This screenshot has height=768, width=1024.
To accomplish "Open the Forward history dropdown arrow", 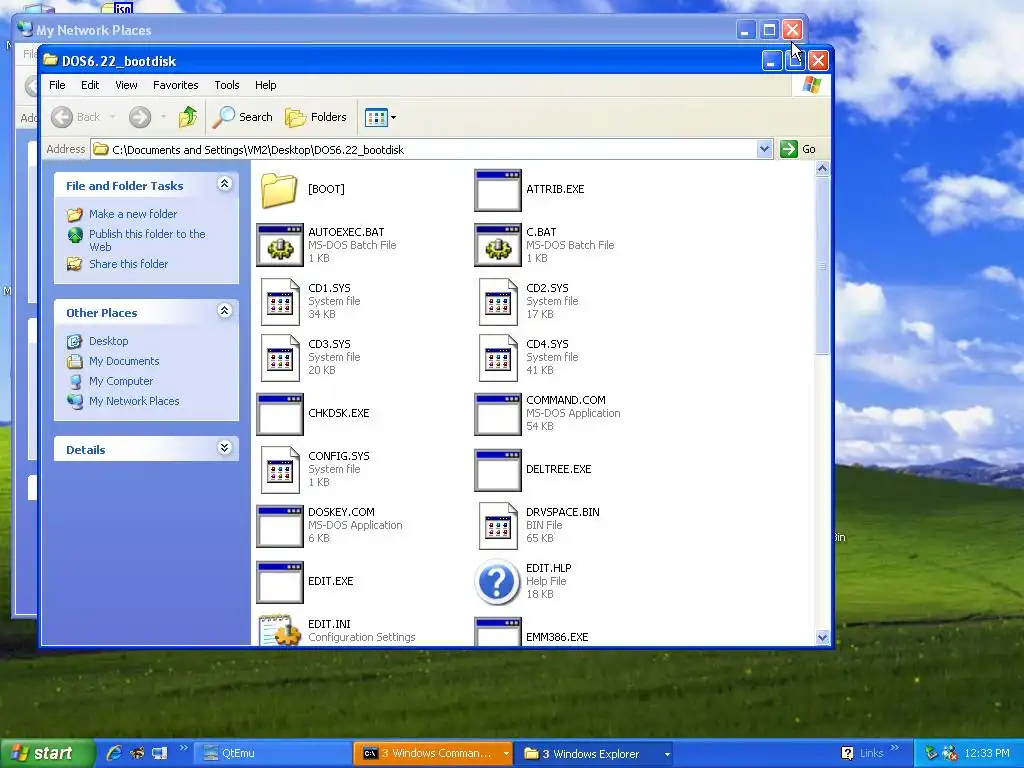I will click(163, 117).
